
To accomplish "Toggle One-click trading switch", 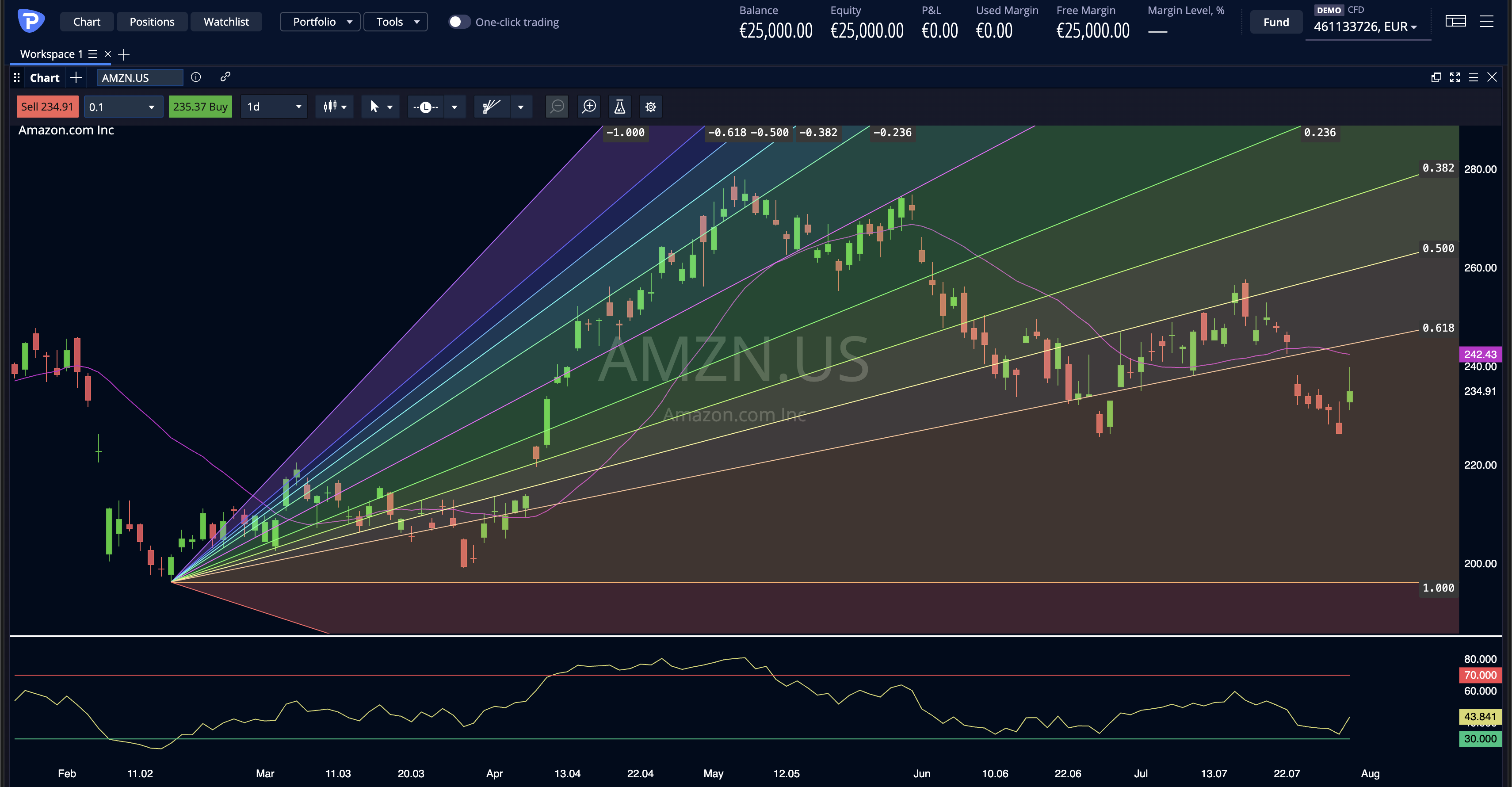I will point(459,22).
